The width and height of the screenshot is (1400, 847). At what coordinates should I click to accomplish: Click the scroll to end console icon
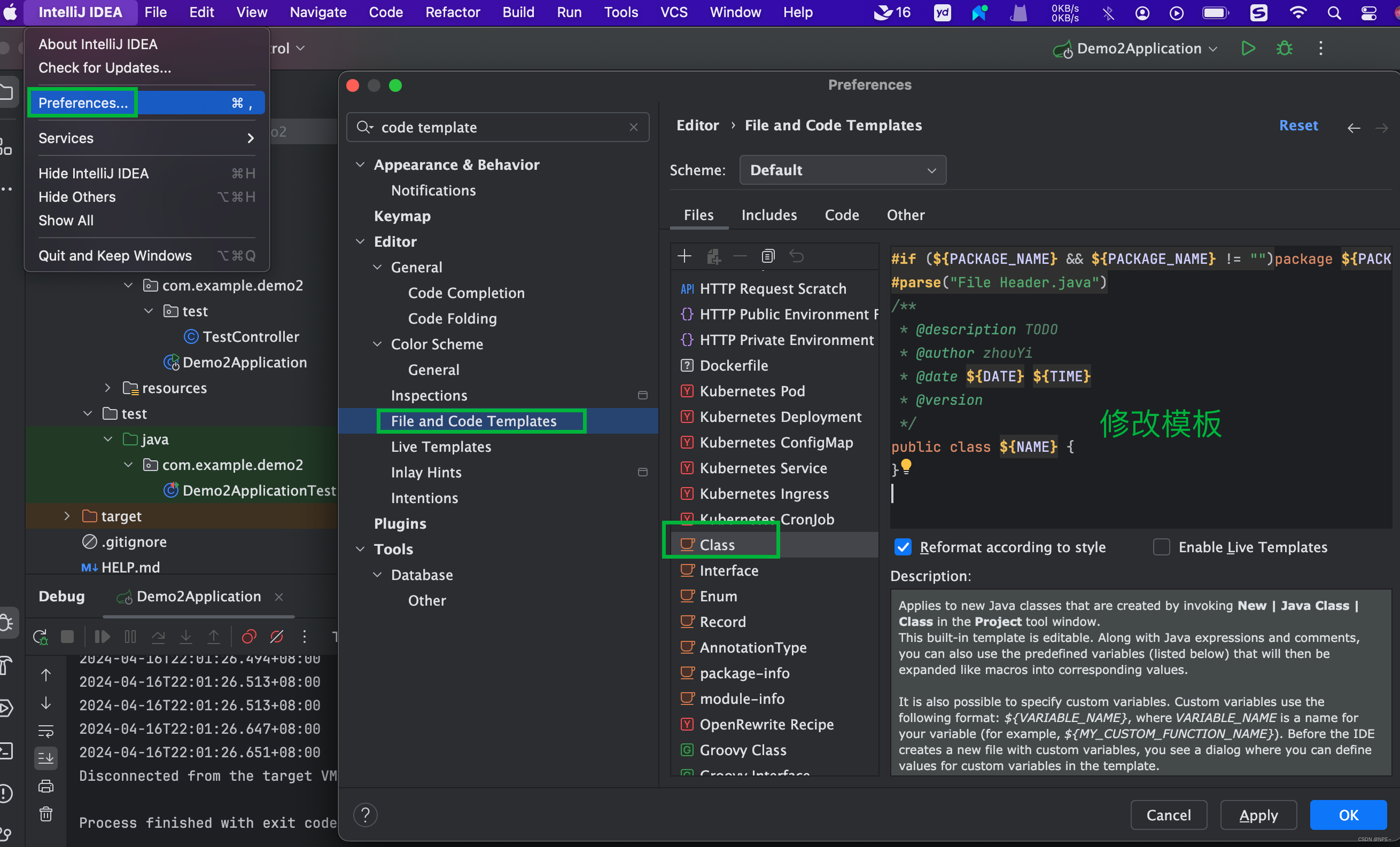[x=46, y=758]
